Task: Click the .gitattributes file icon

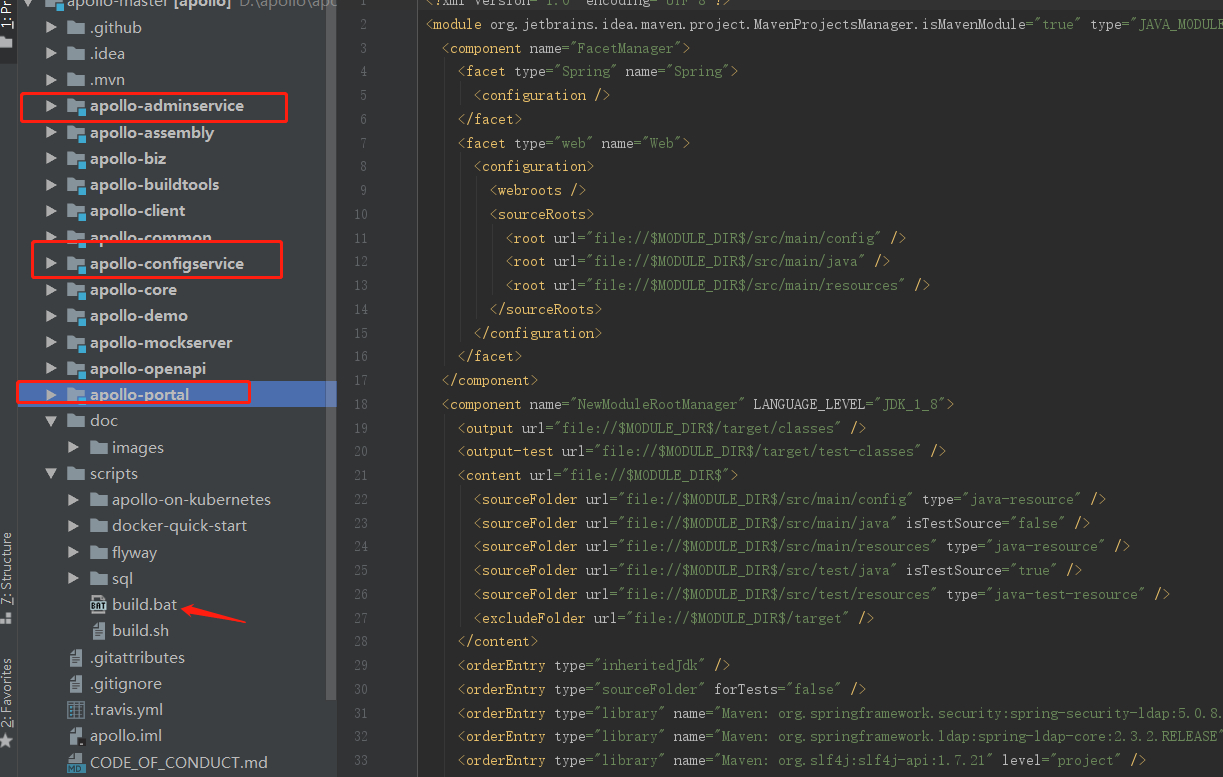Action: (x=76, y=658)
